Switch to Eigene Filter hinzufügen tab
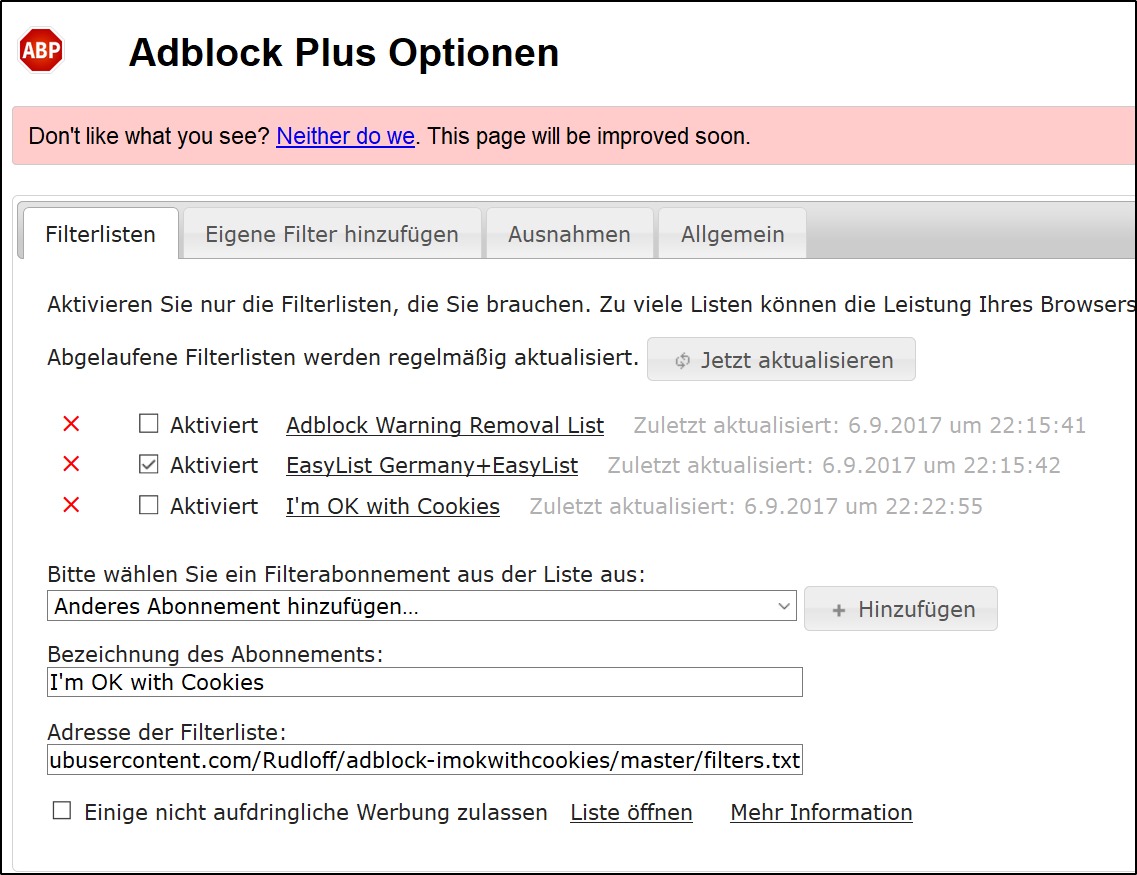This screenshot has height=875, width=1137. [332, 235]
